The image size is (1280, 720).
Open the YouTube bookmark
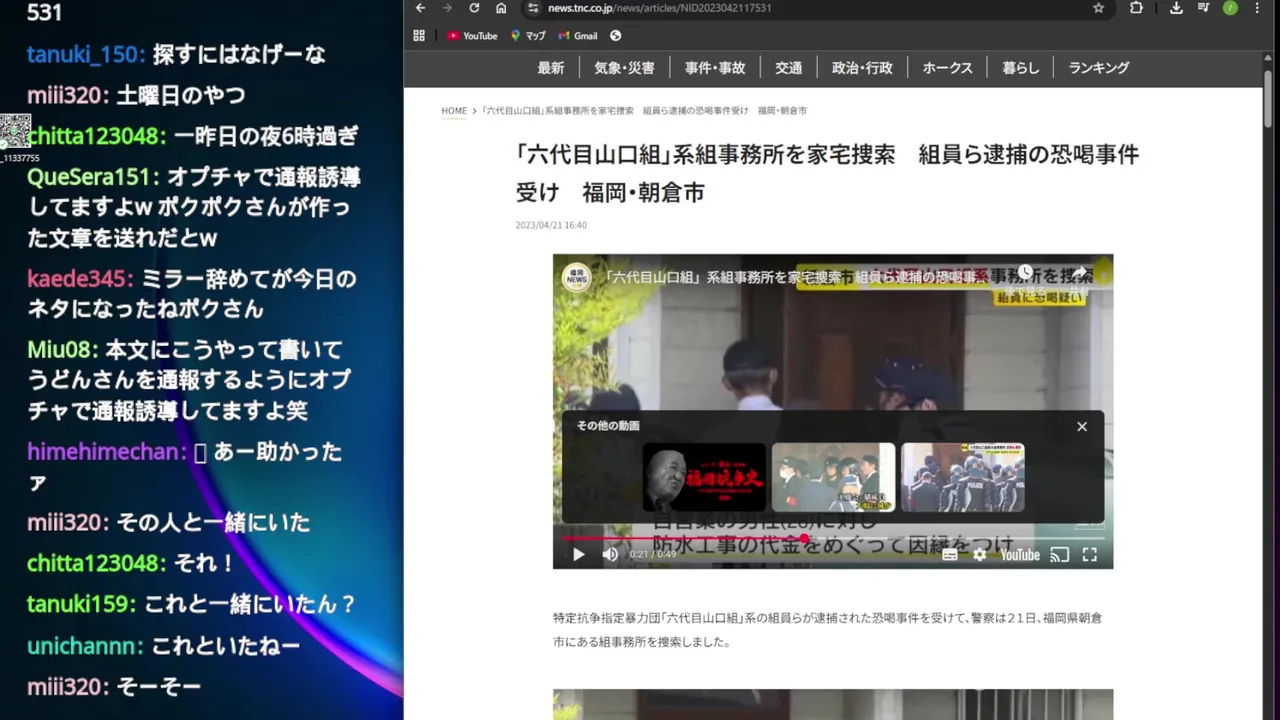(x=472, y=35)
